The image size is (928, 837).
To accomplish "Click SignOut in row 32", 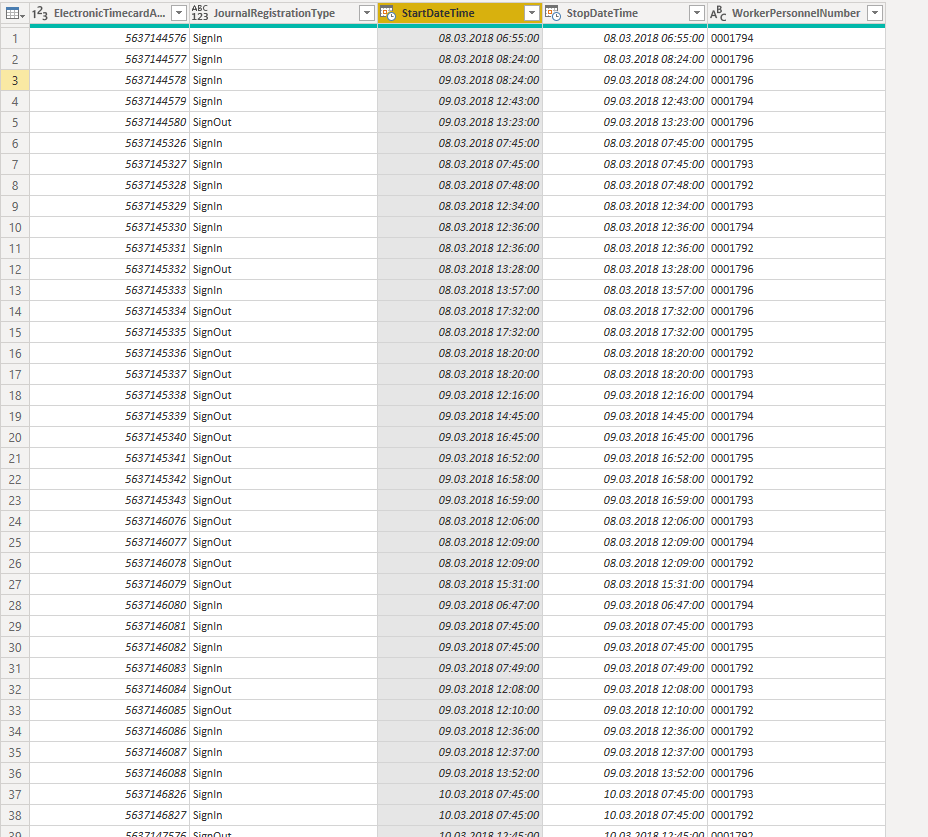I will tap(283, 690).
